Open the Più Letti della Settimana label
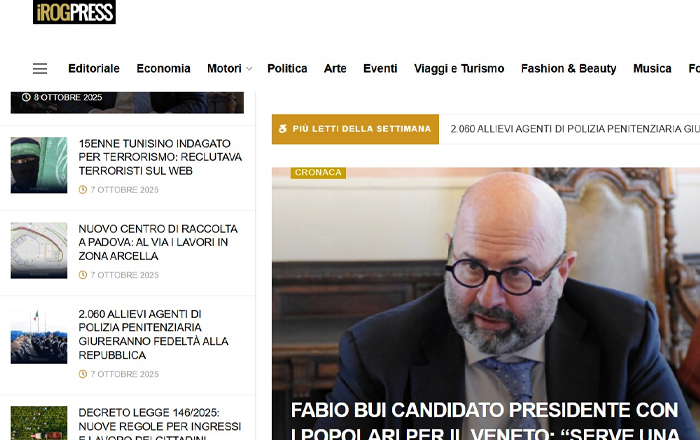The width and height of the screenshot is (700, 440). click(x=355, y=129)
